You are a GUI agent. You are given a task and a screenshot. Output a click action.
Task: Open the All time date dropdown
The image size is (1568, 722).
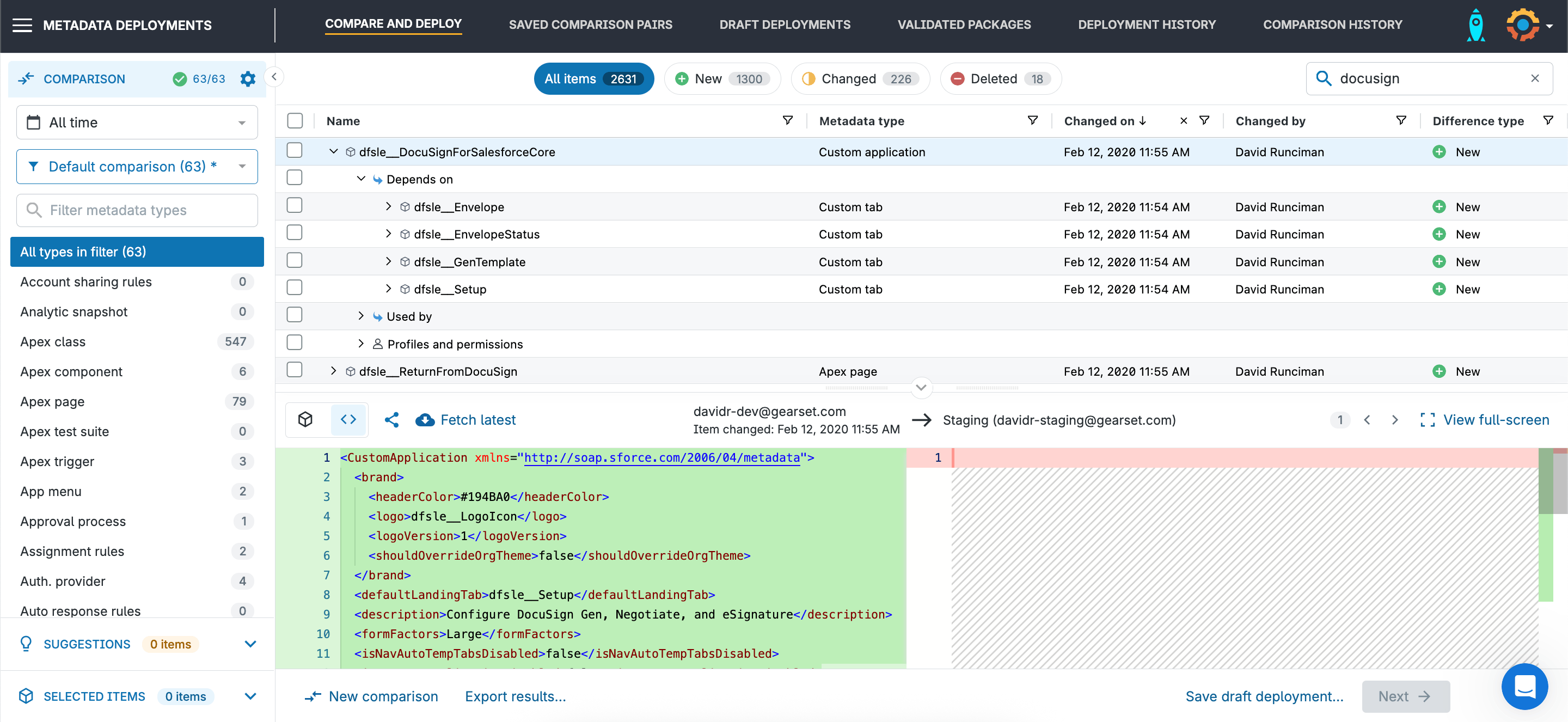tap(137, 123)
